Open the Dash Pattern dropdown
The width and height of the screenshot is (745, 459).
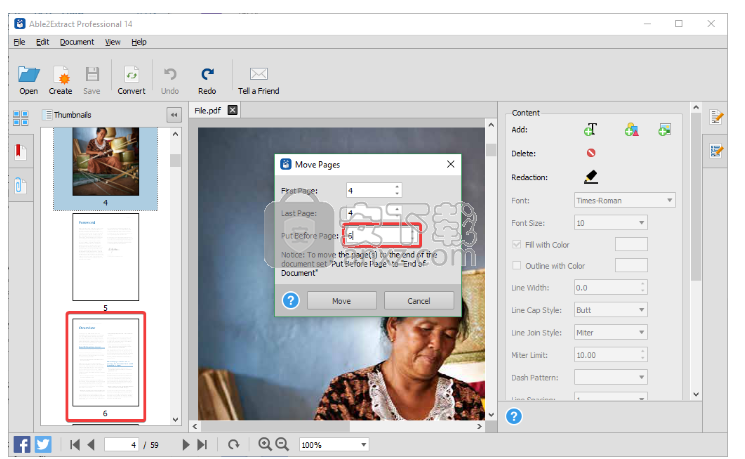click(x=611, y=377)
